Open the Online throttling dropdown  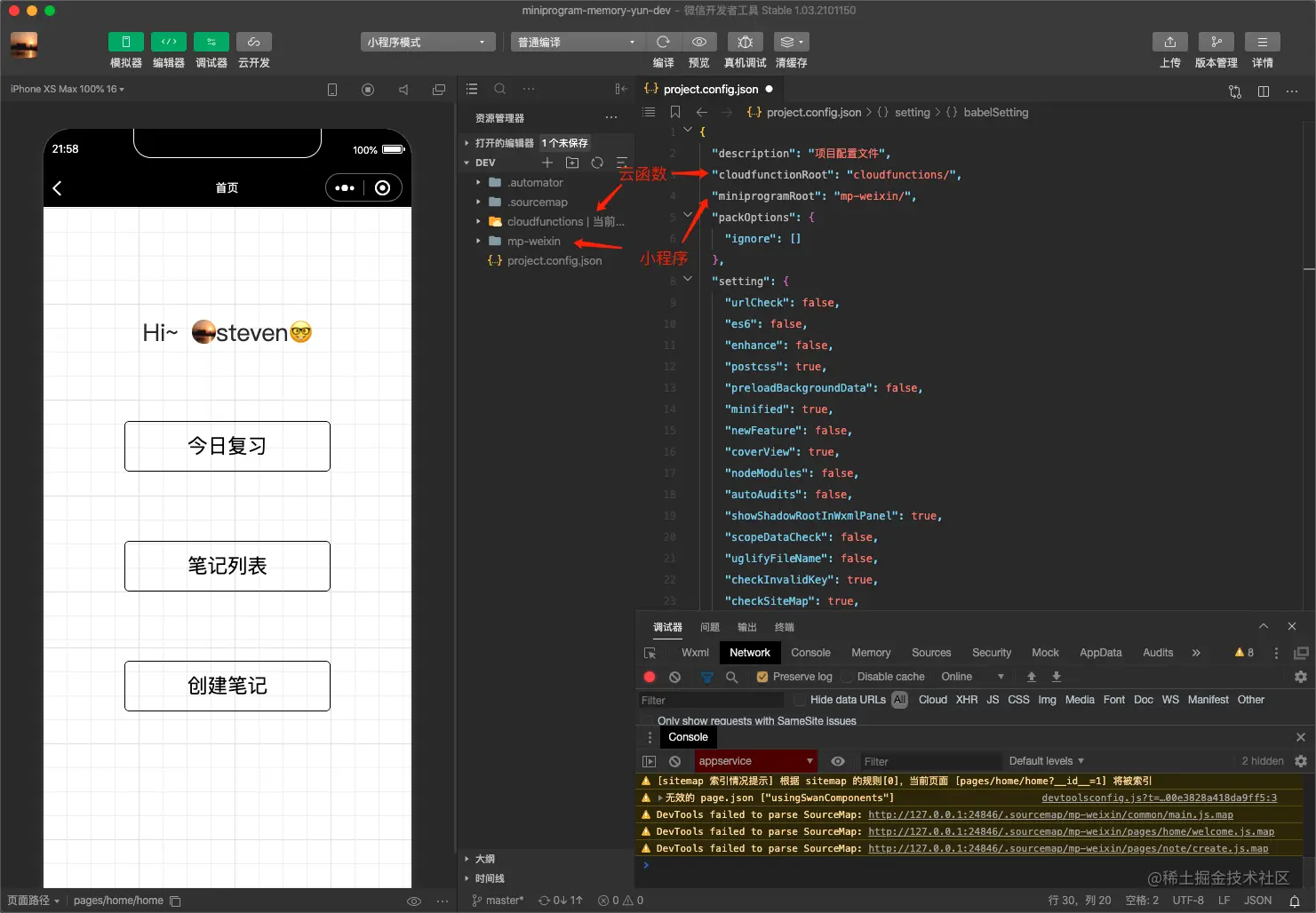tap(972, 677)
